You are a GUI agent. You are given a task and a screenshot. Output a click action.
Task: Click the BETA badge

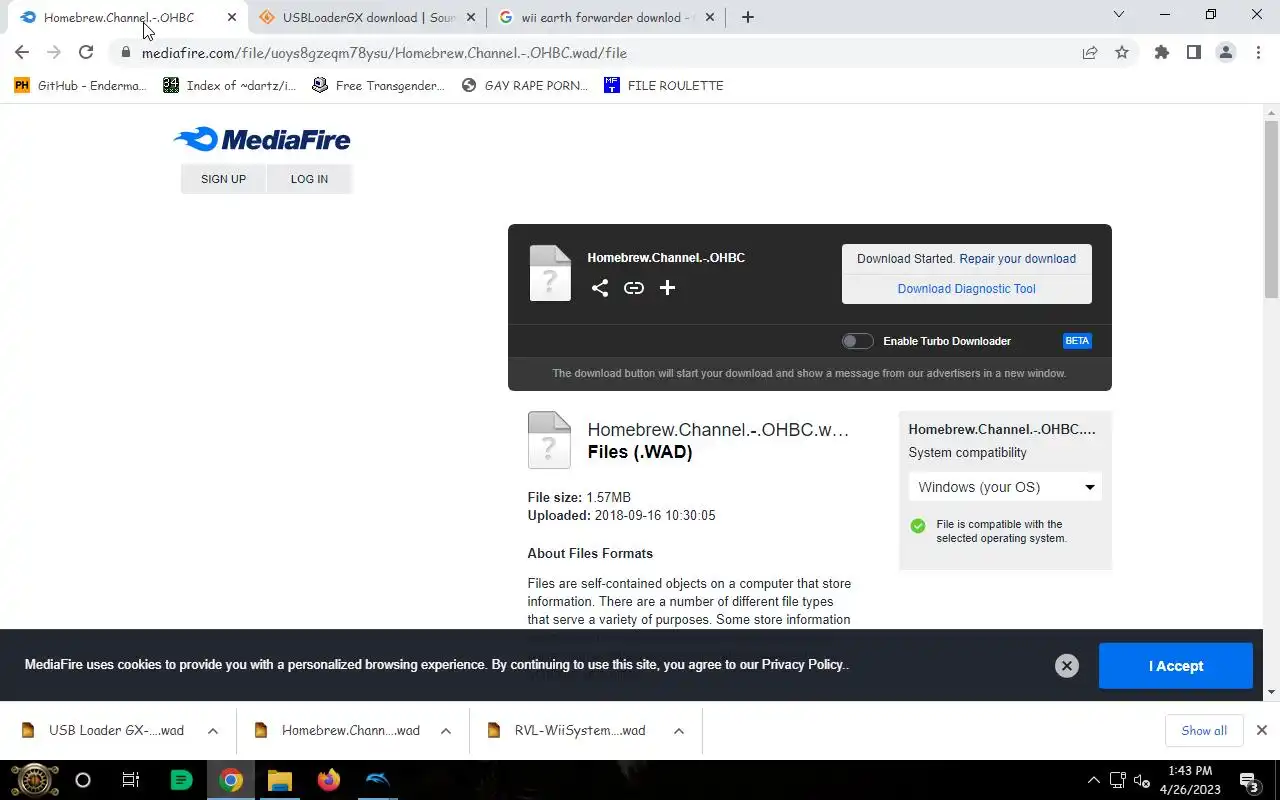1077,341
